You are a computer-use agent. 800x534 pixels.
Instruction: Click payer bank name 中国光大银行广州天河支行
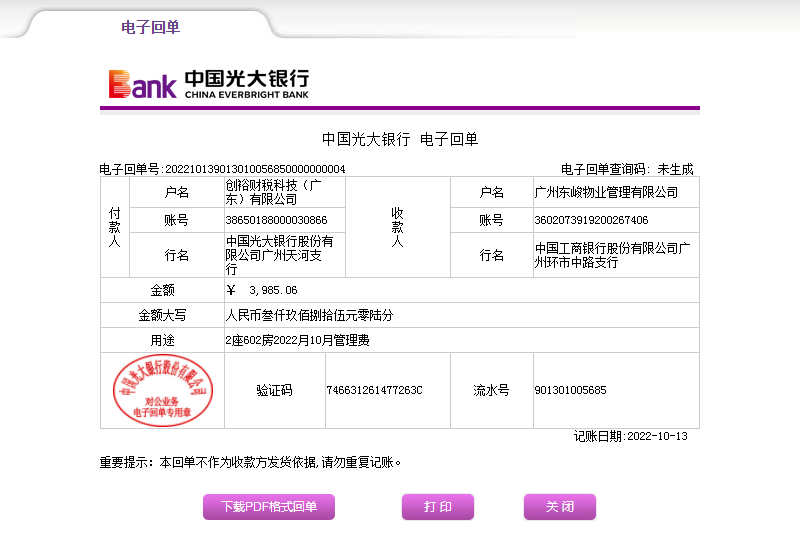point(280,255)
